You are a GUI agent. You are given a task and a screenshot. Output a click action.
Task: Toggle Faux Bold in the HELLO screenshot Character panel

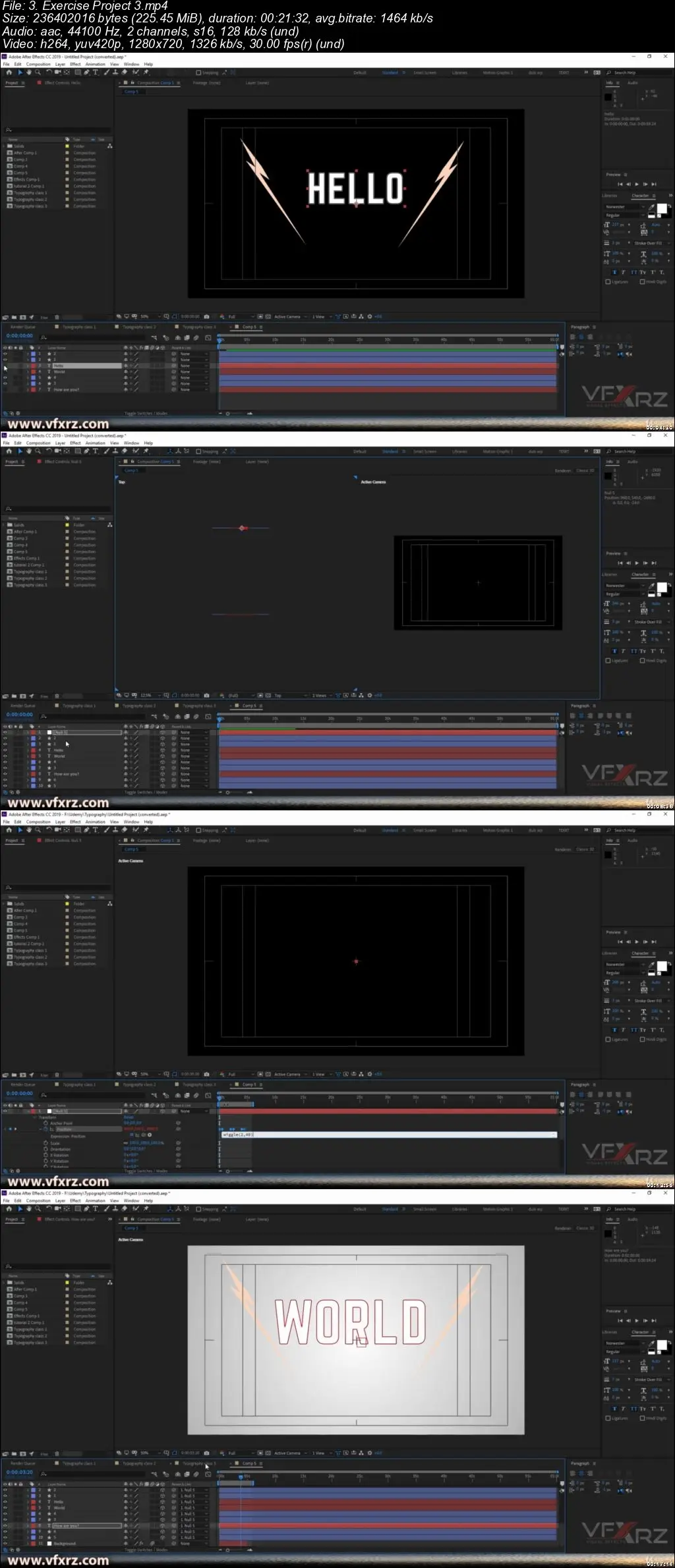click(614, 272)
